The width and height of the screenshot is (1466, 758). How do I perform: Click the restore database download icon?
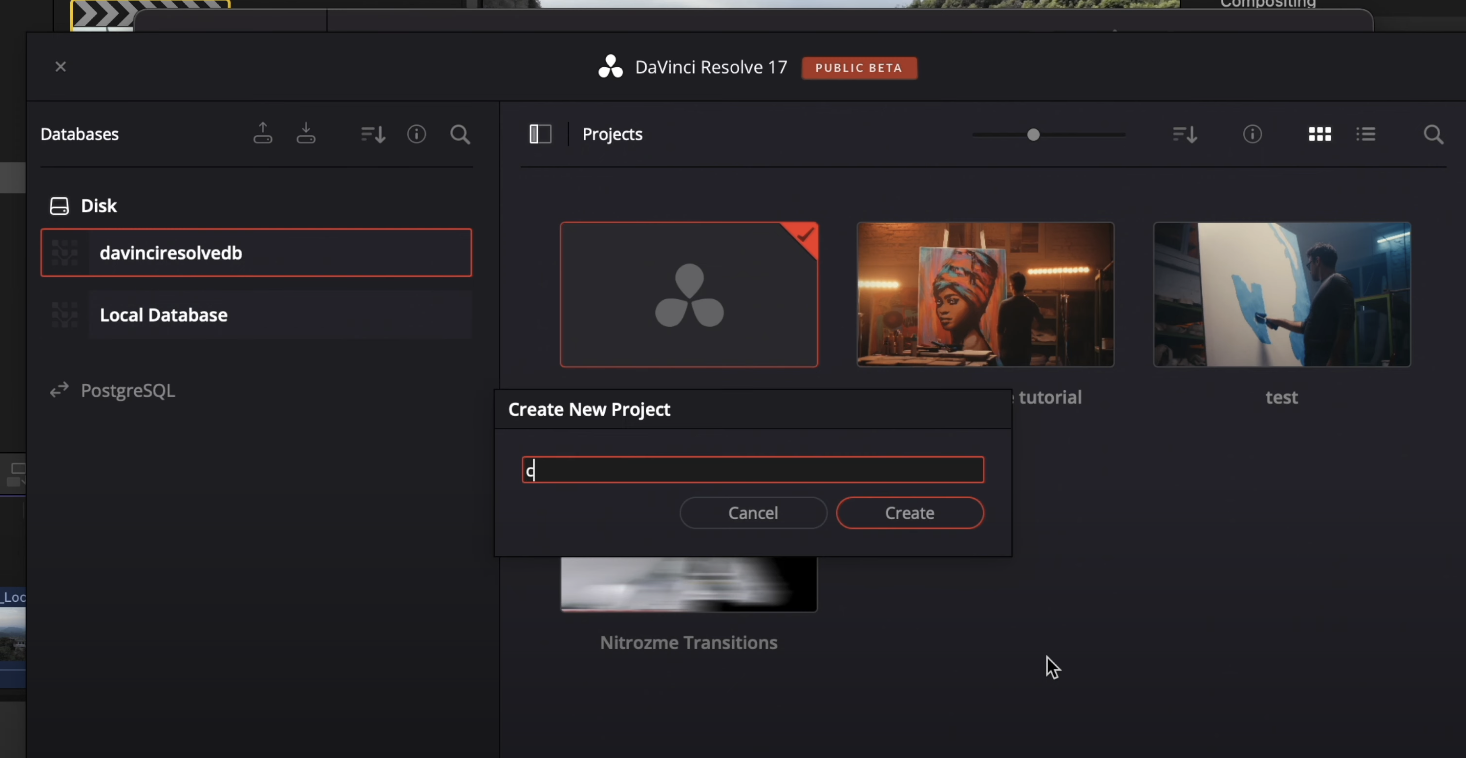pos(306,133)
